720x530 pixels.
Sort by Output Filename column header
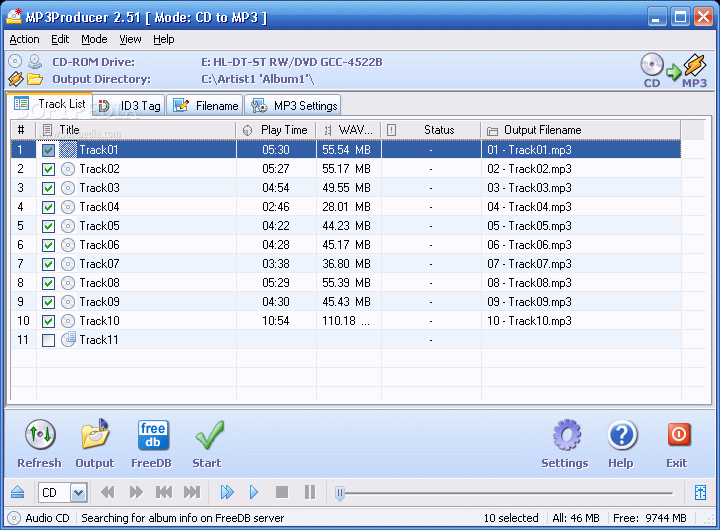tap(581, 130)
